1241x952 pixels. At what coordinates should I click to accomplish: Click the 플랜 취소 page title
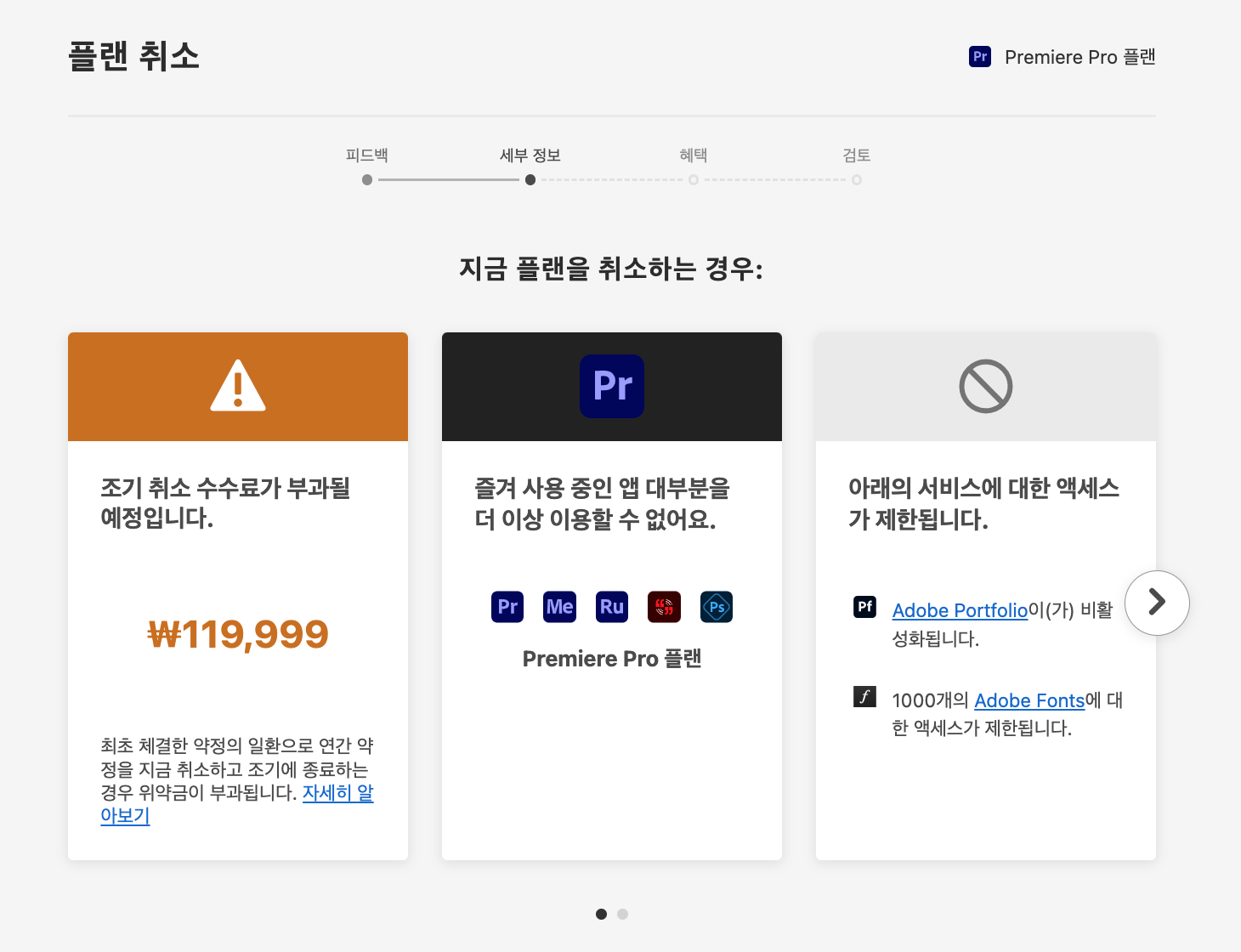(133, 56)
